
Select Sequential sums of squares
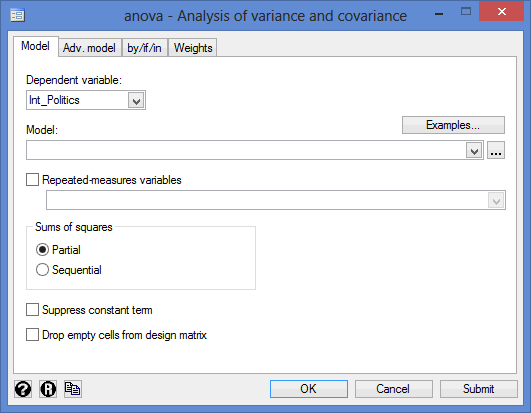pyautogui.click(x=42, y=270)
